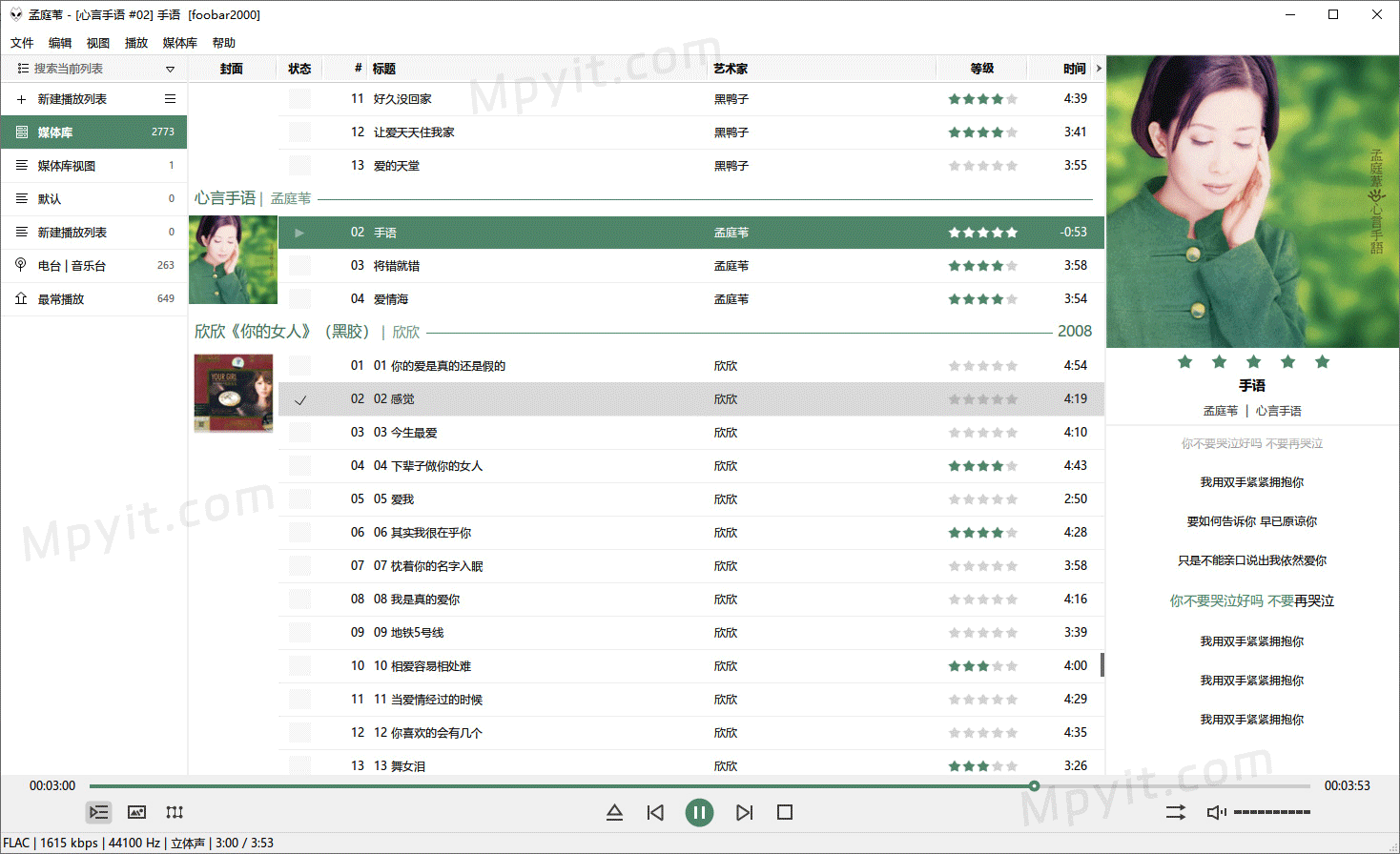This screenshot has width=1400, height=854.
Task: Click the 欣欣 你的女人 album cover thumbnail
Action: (x=234, y=393)
